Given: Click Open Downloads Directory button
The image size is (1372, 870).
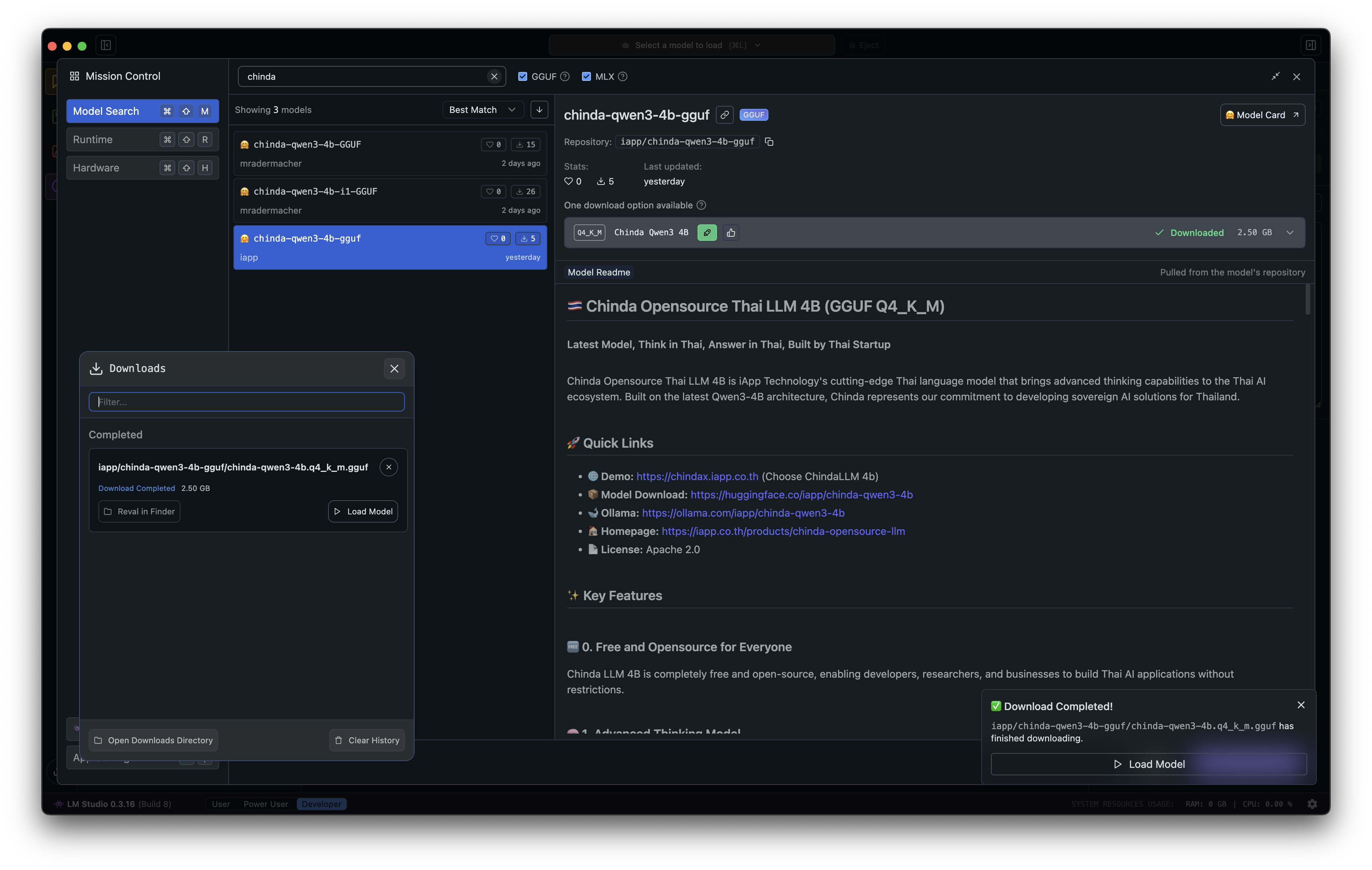Looking at the screenshot, I should click(153, 740).
